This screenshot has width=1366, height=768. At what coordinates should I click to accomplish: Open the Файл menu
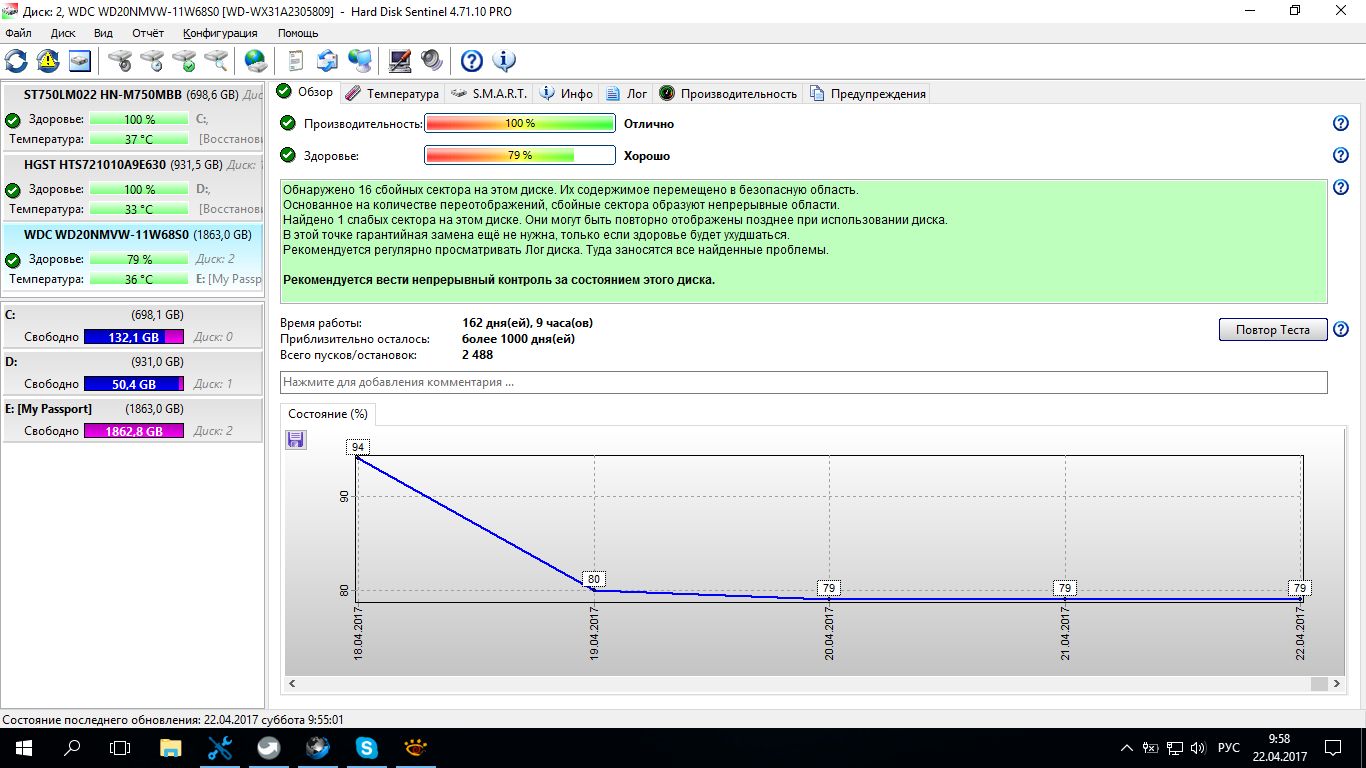click(18, 33)
